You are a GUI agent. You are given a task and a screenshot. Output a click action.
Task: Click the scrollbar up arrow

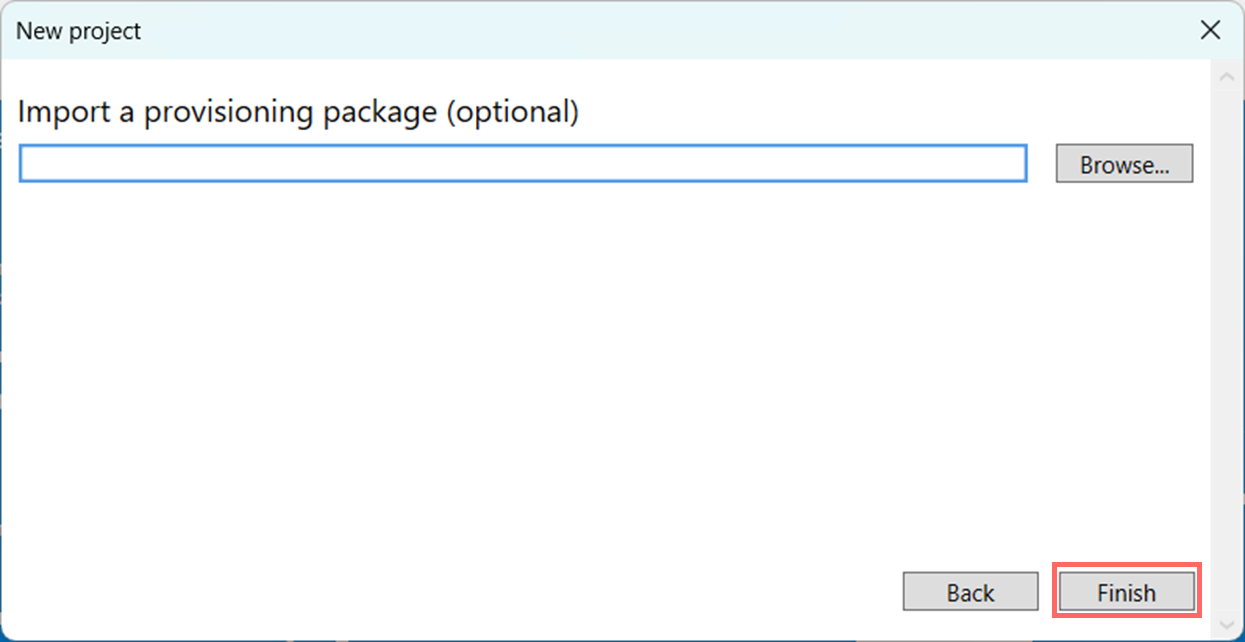tap(1228, 76)
